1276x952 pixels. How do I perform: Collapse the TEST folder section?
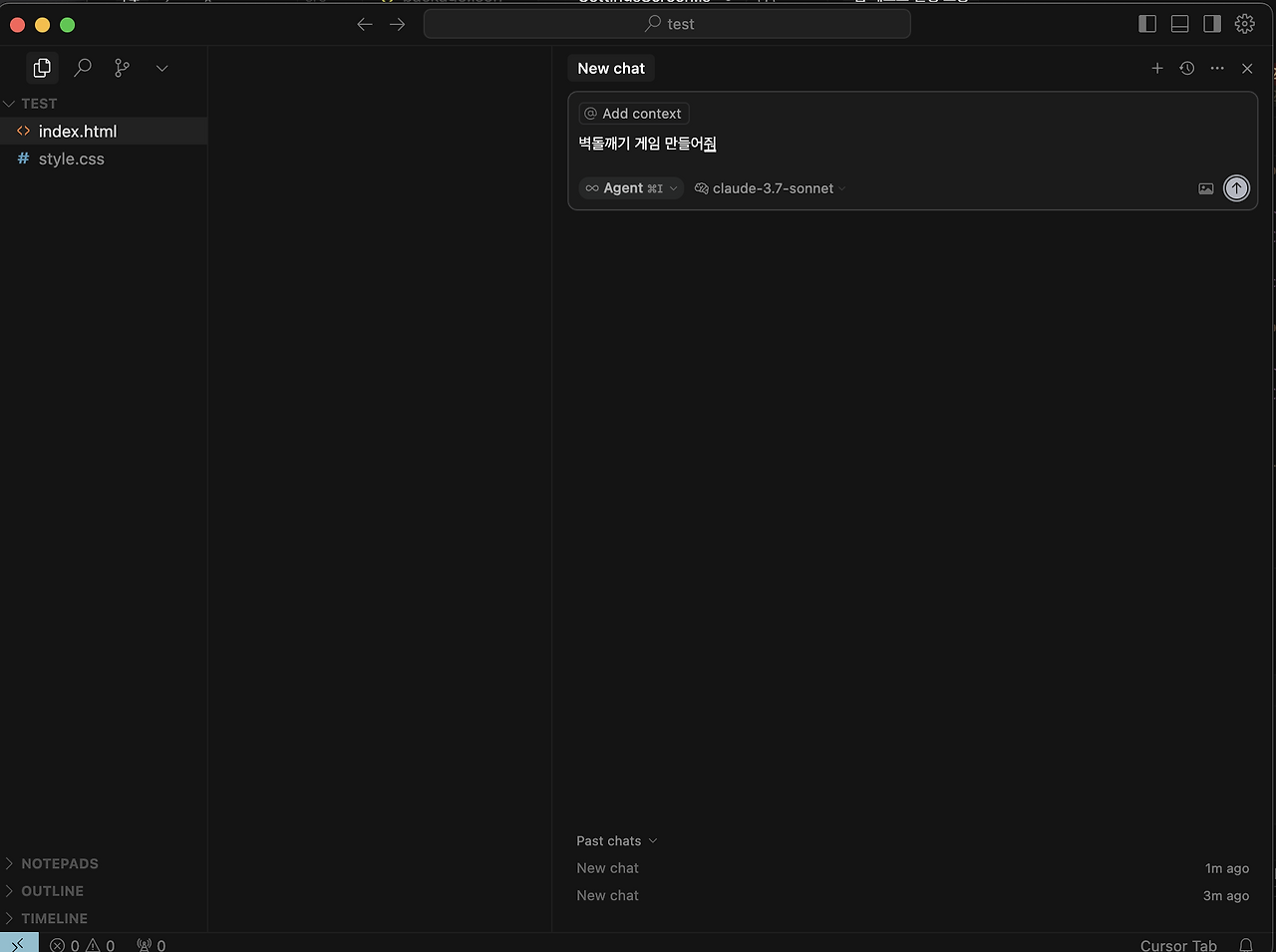104,104
